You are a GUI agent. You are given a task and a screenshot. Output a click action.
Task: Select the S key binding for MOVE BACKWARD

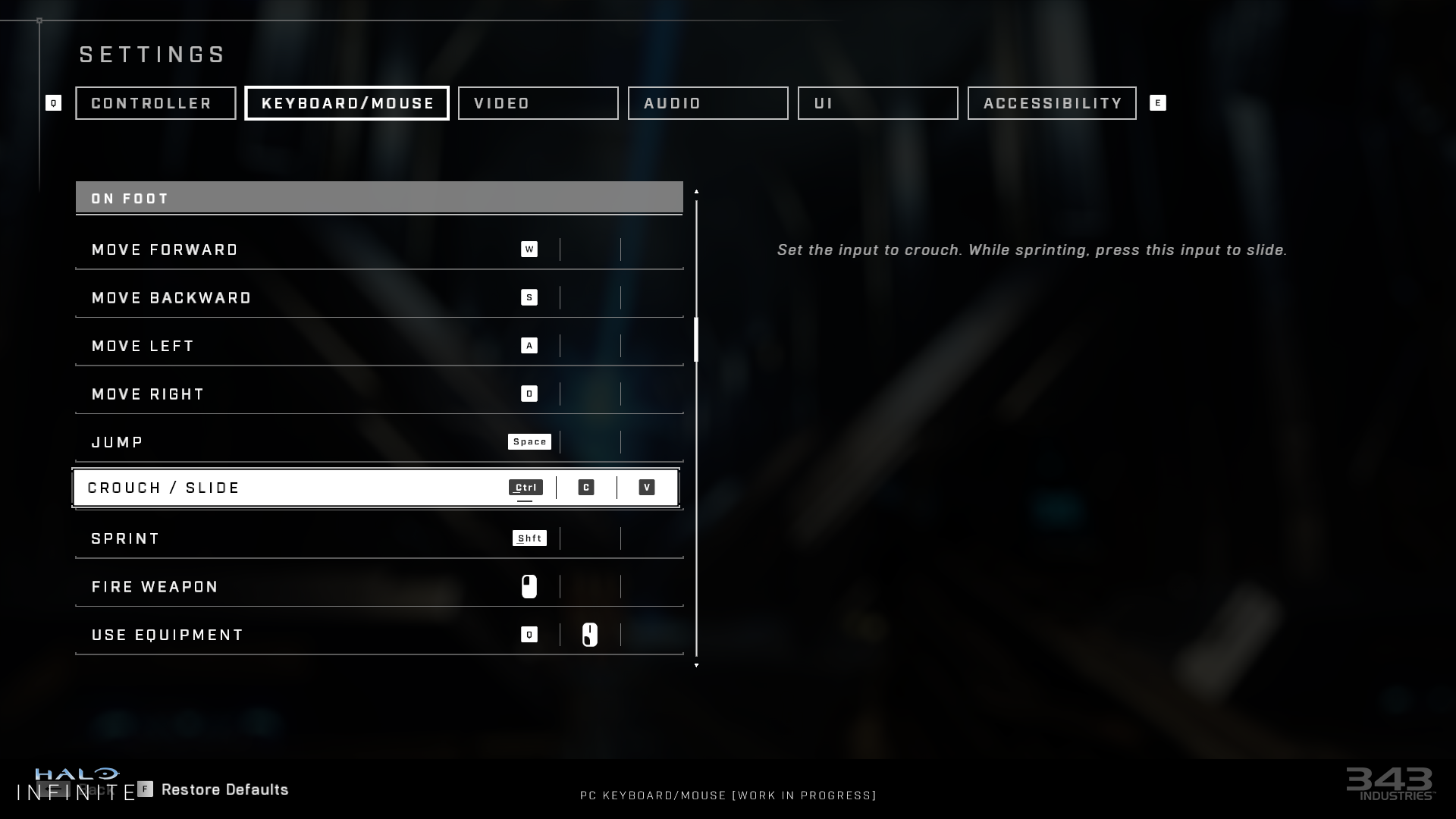529,297
